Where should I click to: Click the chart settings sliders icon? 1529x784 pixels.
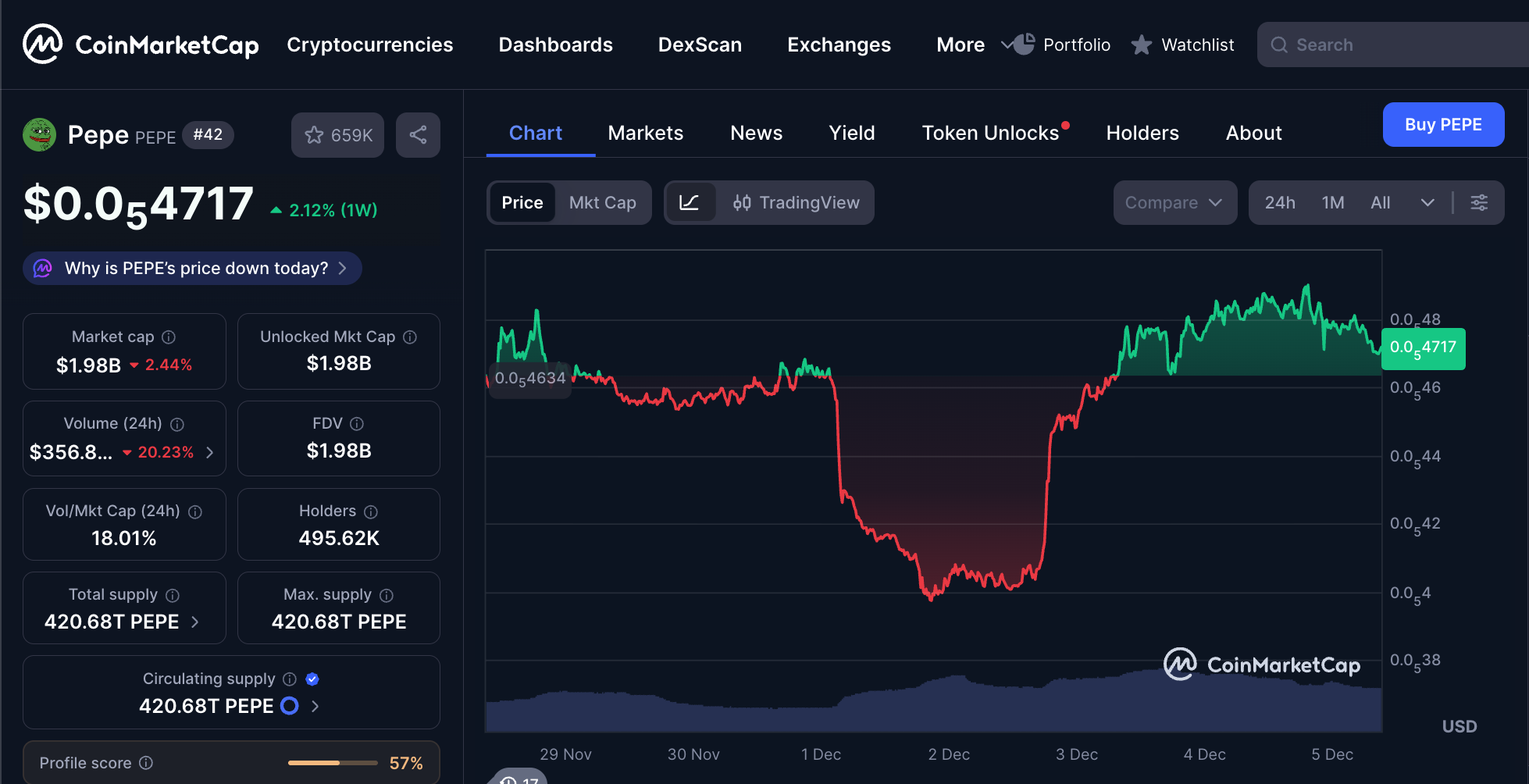point(1479,203)
